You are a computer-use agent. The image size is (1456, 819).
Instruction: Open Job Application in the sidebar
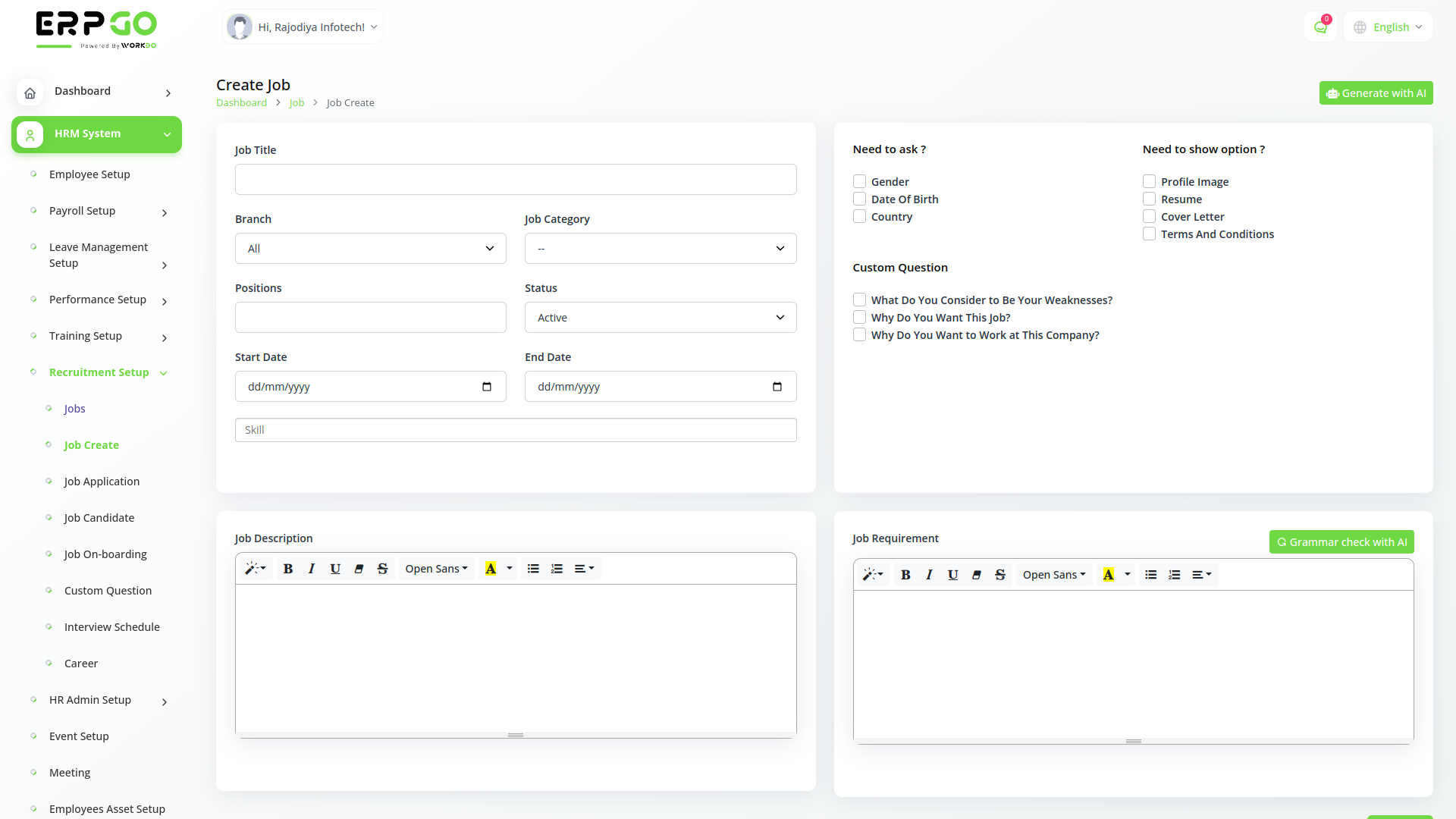[x=102, y=481]
